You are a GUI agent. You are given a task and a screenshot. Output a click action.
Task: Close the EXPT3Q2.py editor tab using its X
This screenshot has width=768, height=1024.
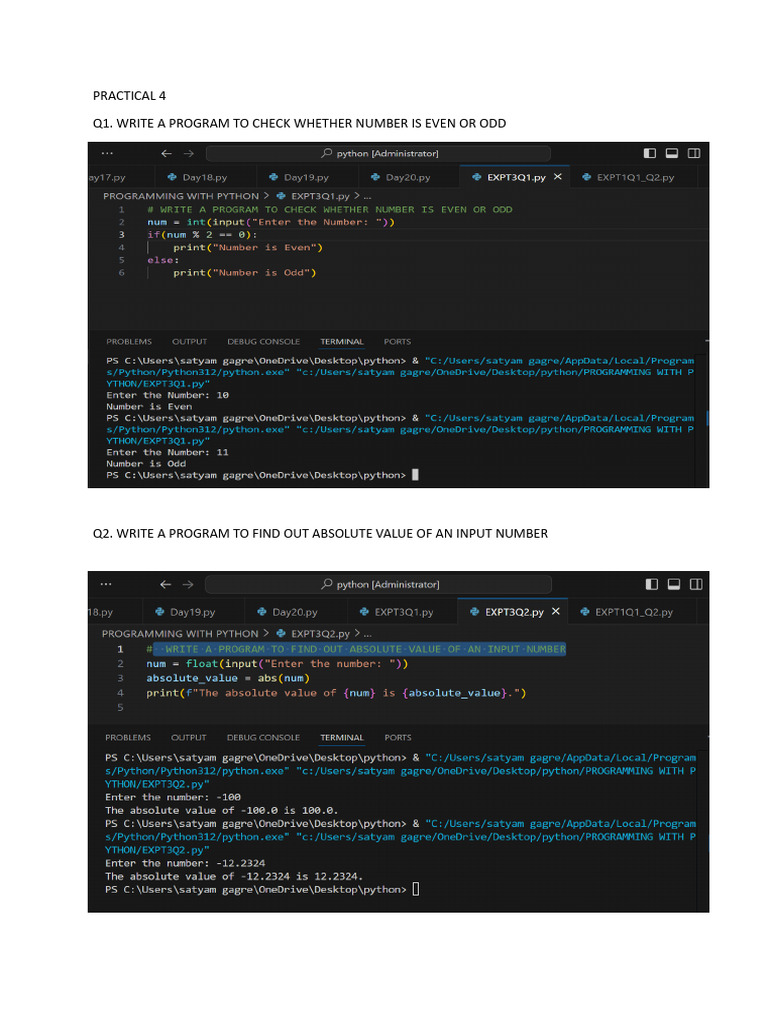[556, 611]
